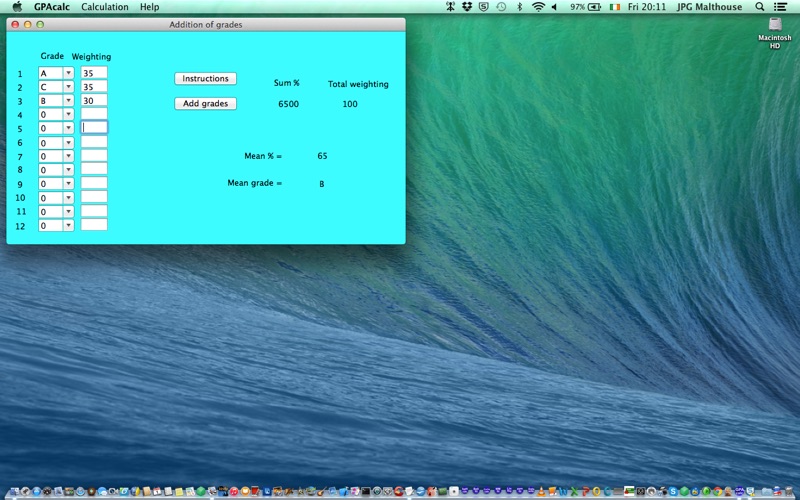800x500 pixels.
Task: Click empty weighting field for row 12
Action: click(94, 224)
